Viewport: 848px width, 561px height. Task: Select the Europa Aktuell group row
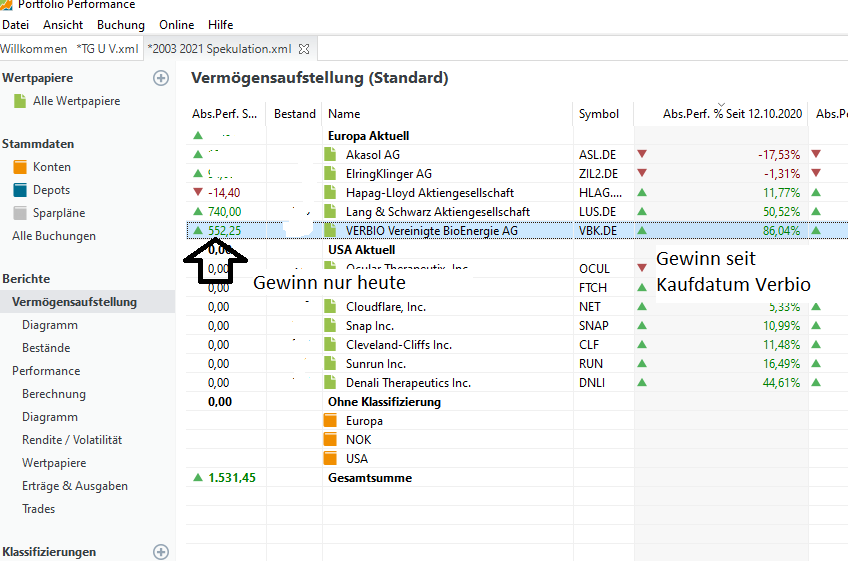[368, 136]
